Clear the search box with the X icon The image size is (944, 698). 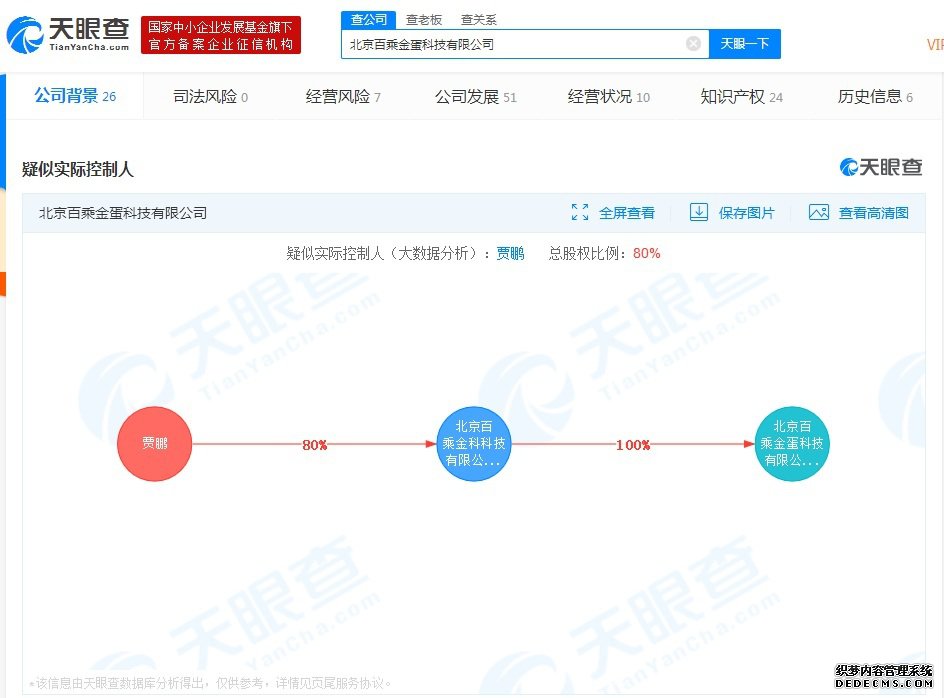[x=694, y=43]
